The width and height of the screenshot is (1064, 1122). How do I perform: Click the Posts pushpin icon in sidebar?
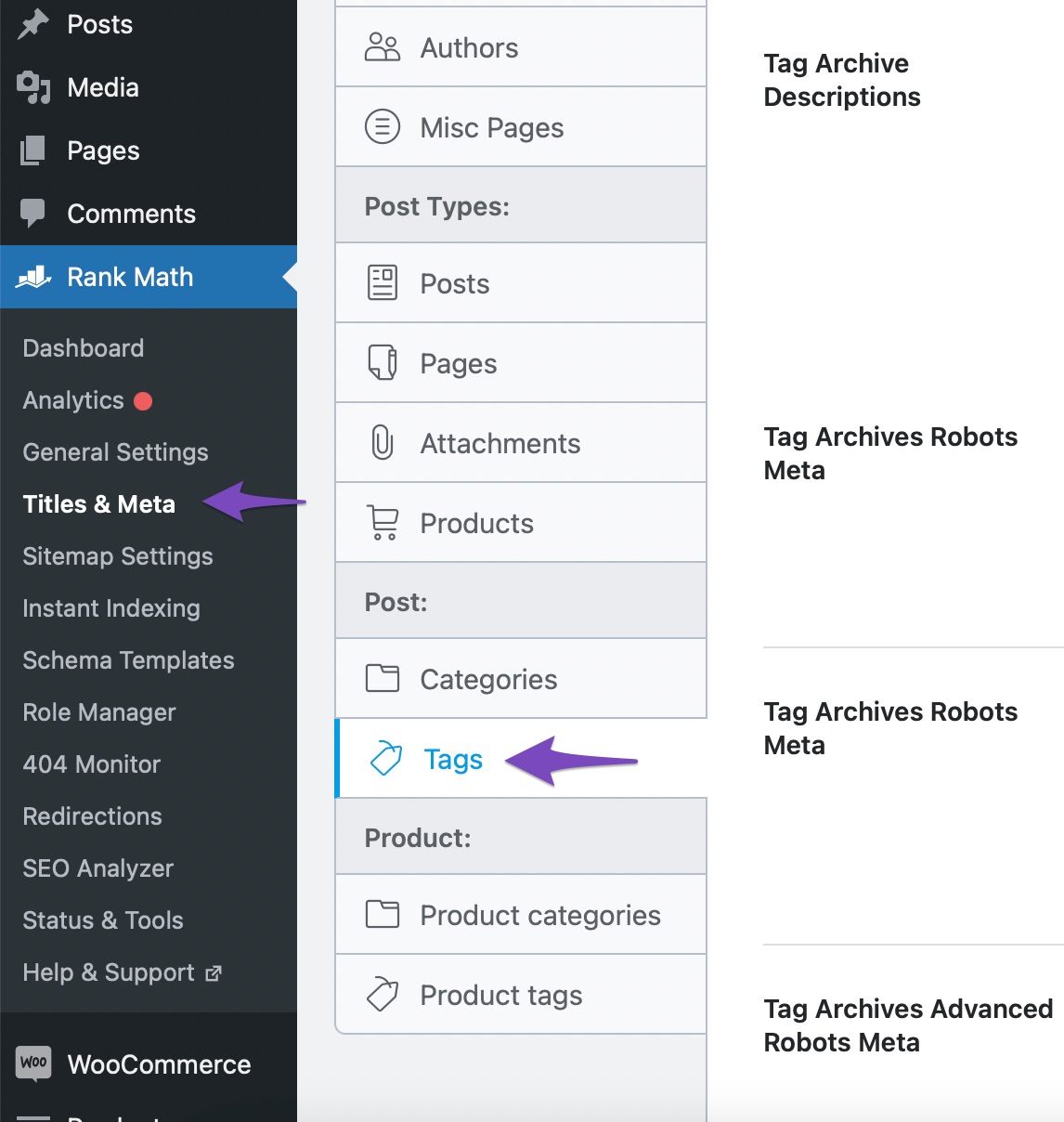coord(33,24)
